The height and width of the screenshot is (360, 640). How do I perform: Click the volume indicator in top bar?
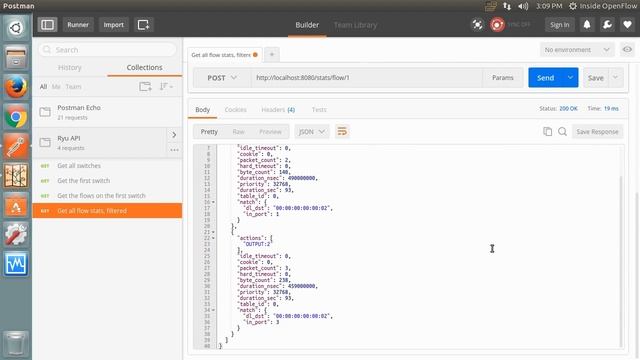tap(523, 6)
